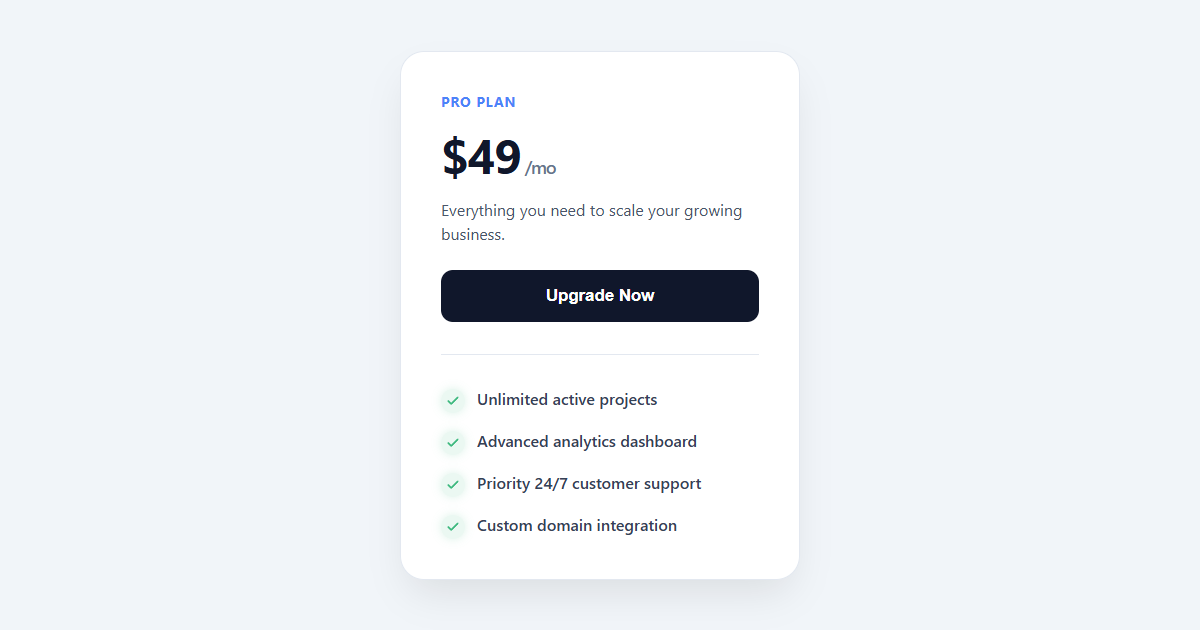Screen dimensions: 1200x630
Task: Select the Unlimited active projects feature text
Action: click(567, 400)
